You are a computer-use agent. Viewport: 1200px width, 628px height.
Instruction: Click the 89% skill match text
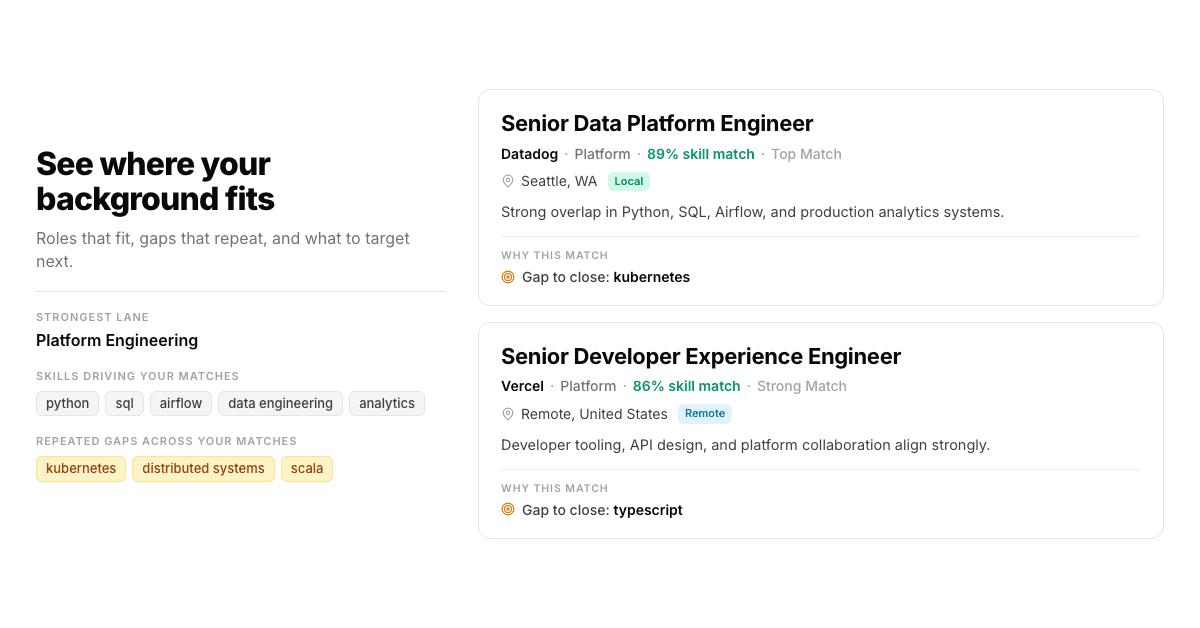701,154
